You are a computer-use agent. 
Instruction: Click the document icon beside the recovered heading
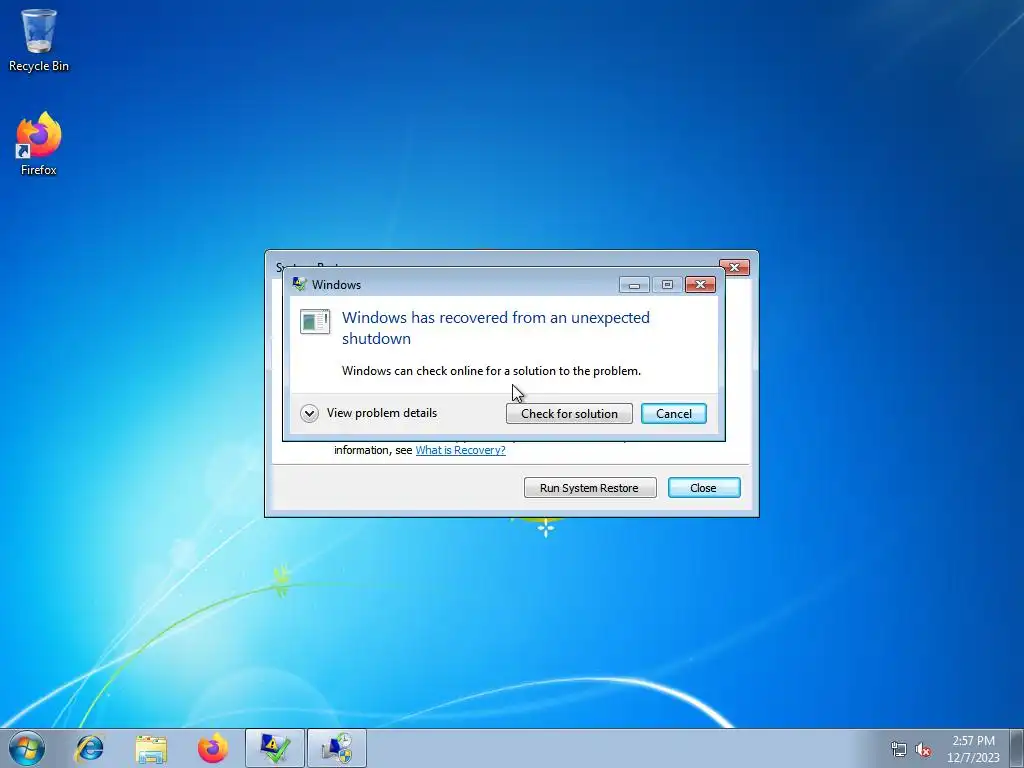click(315, 321)
